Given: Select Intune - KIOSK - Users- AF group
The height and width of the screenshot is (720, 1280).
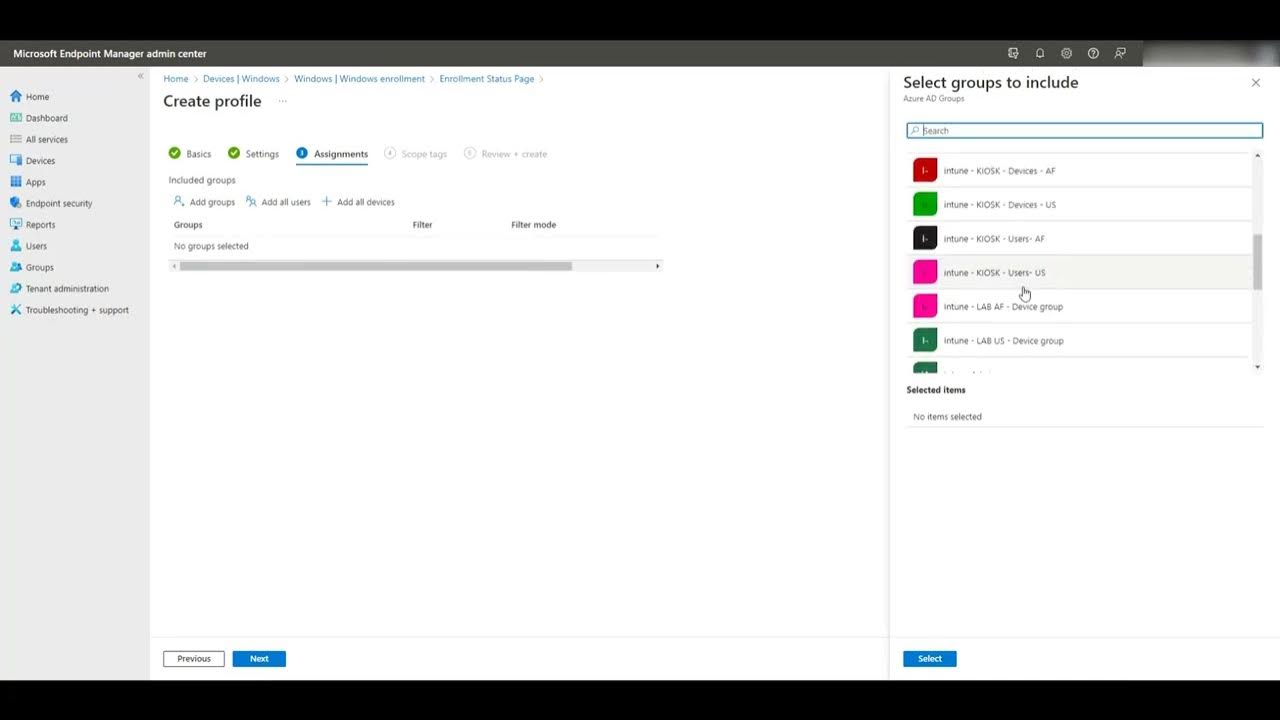Looking at the screenshot, I should tap(1080, 238).
